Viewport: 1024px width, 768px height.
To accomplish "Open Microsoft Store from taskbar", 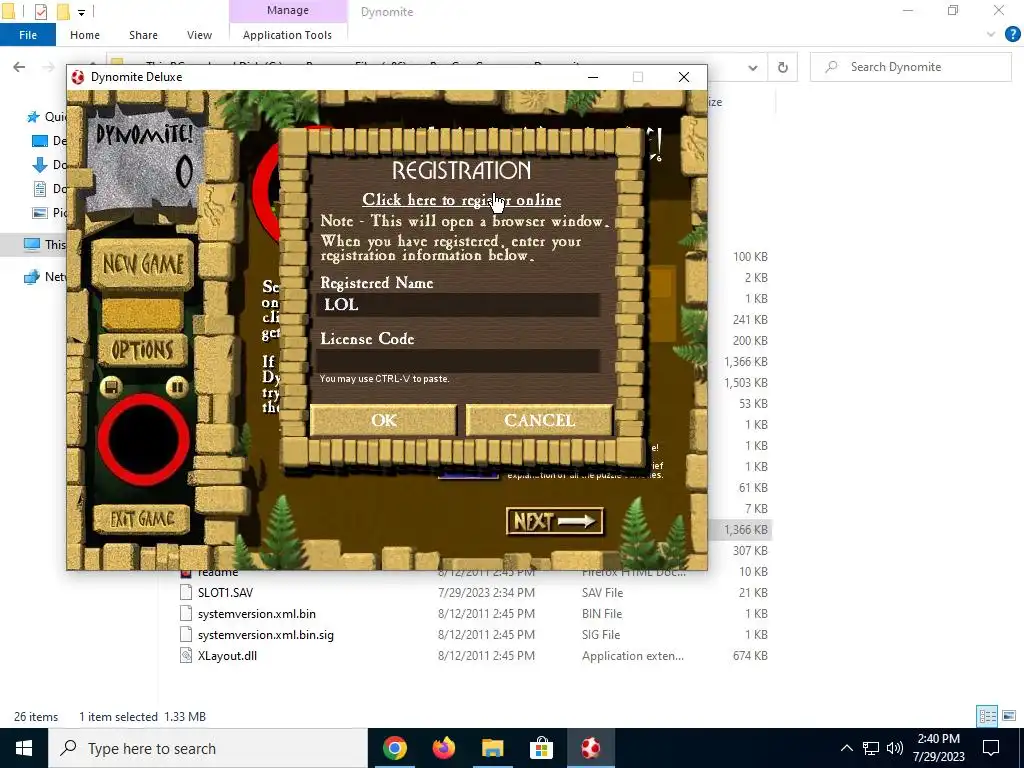I will [541, 748].
